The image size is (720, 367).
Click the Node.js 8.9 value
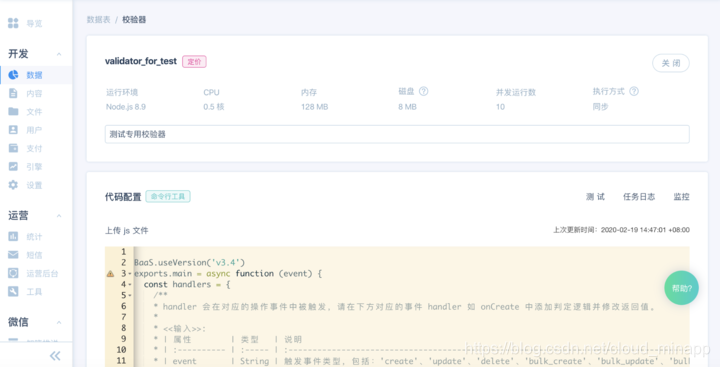tap(126, 107)
